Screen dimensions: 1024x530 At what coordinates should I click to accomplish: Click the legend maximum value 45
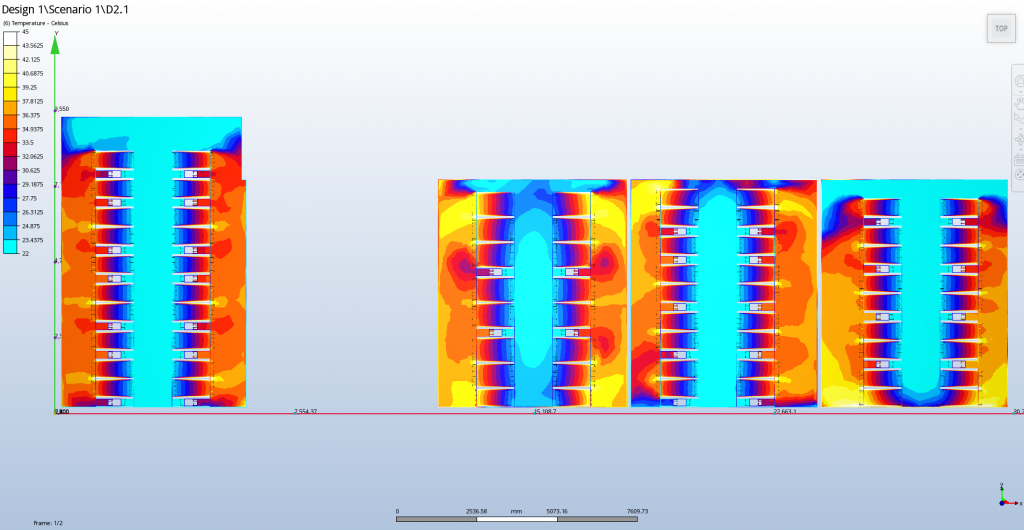[x=25, y=31]
